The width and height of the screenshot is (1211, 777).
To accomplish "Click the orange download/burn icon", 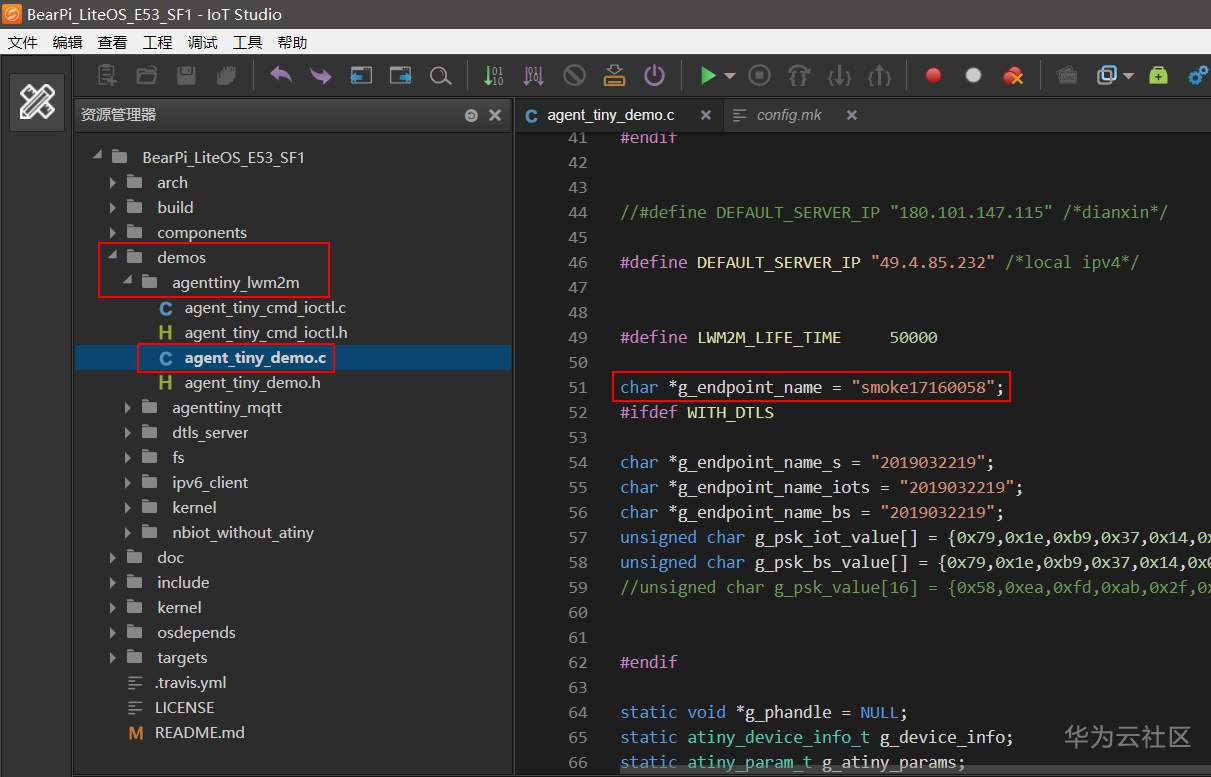I will [x=614, y=75].
